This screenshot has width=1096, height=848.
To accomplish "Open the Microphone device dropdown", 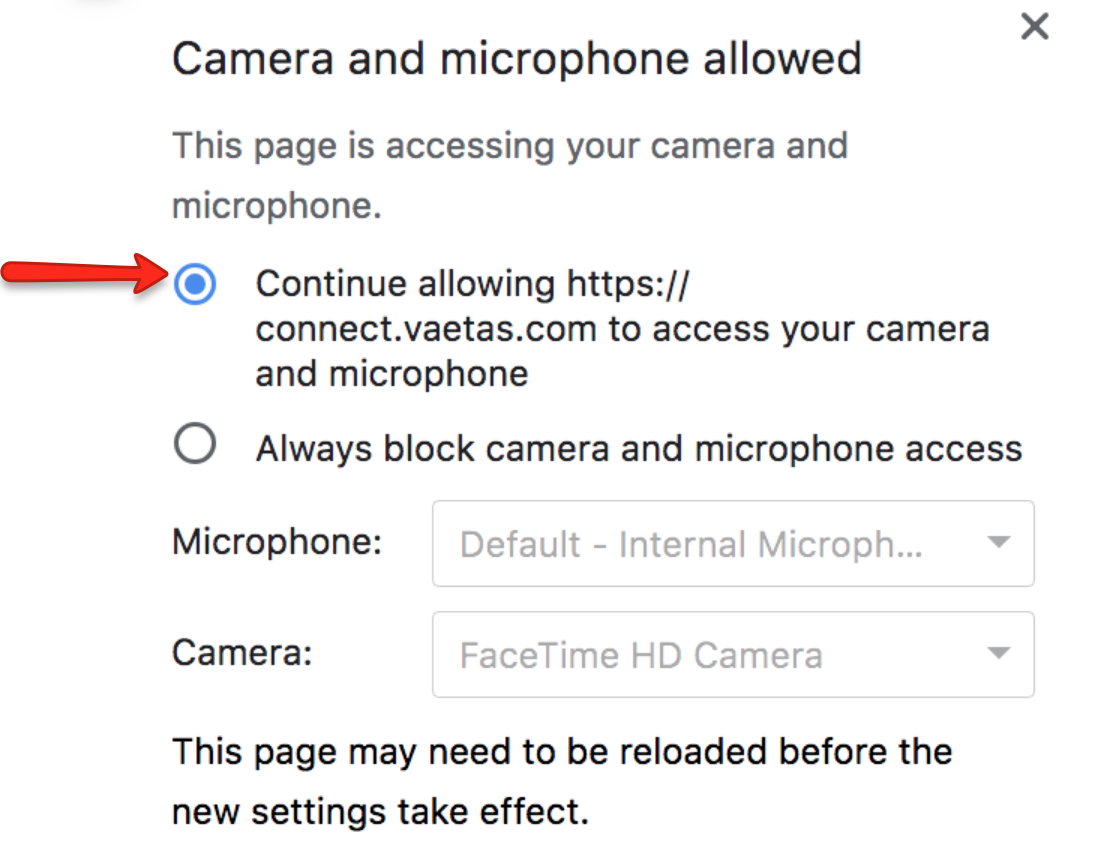I will pos(733,543).
